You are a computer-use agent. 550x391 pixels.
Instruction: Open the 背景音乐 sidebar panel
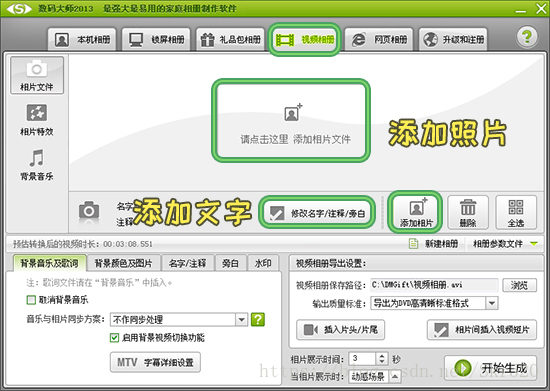point(37,165)
